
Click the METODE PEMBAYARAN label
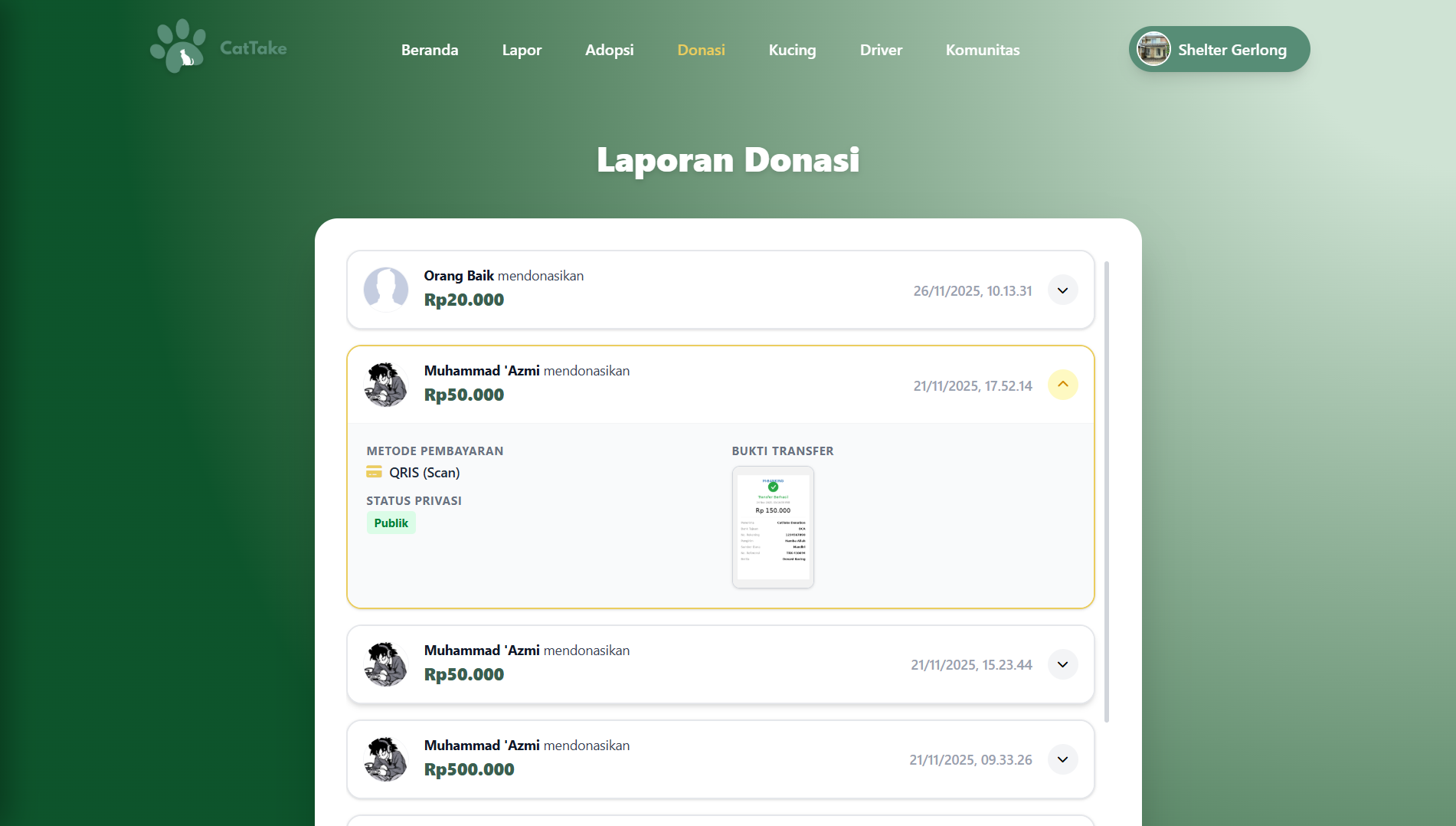435,451
